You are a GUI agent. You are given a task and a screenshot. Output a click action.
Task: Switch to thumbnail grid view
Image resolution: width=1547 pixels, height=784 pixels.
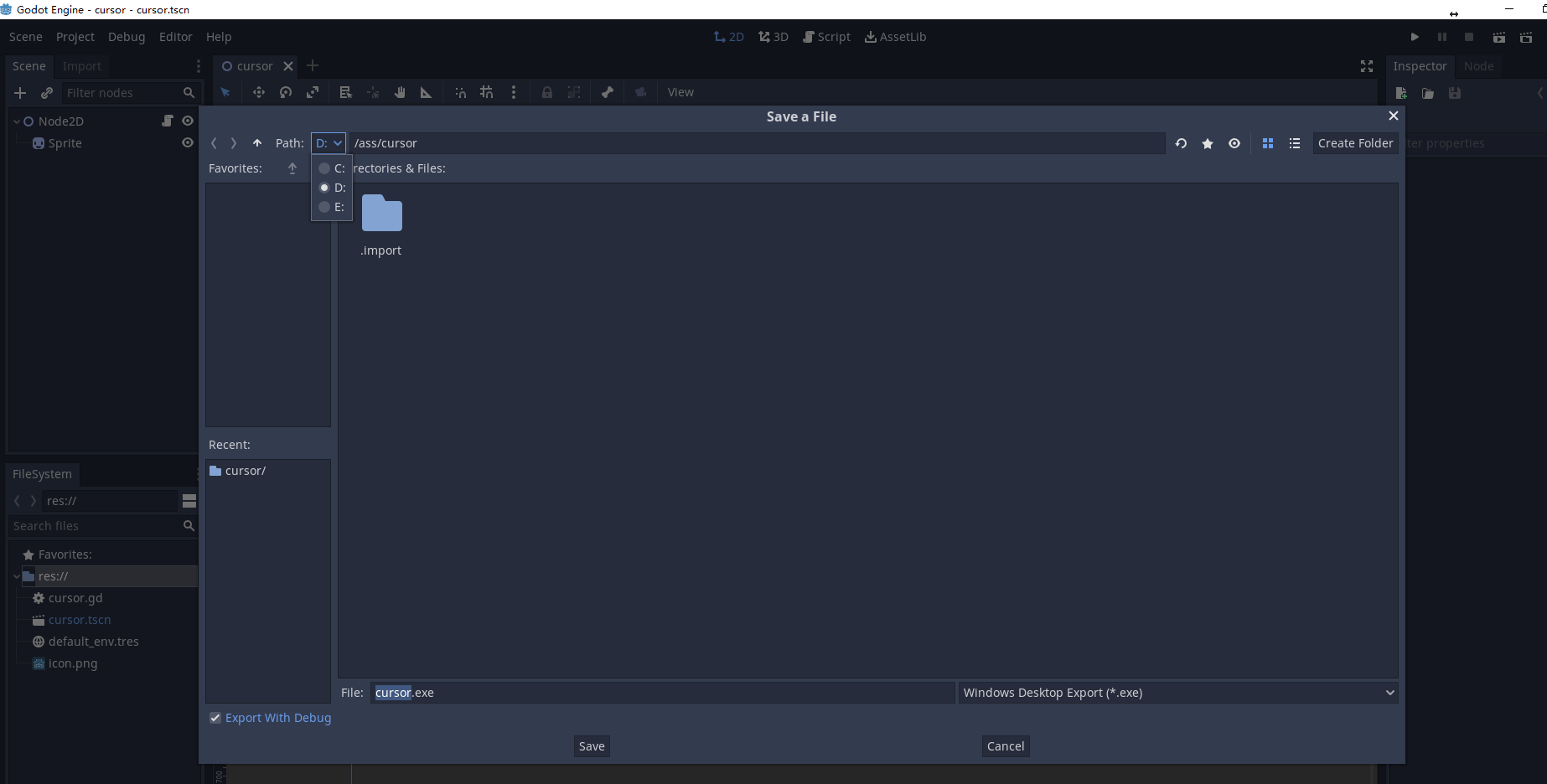click(x=1268, y=143)
